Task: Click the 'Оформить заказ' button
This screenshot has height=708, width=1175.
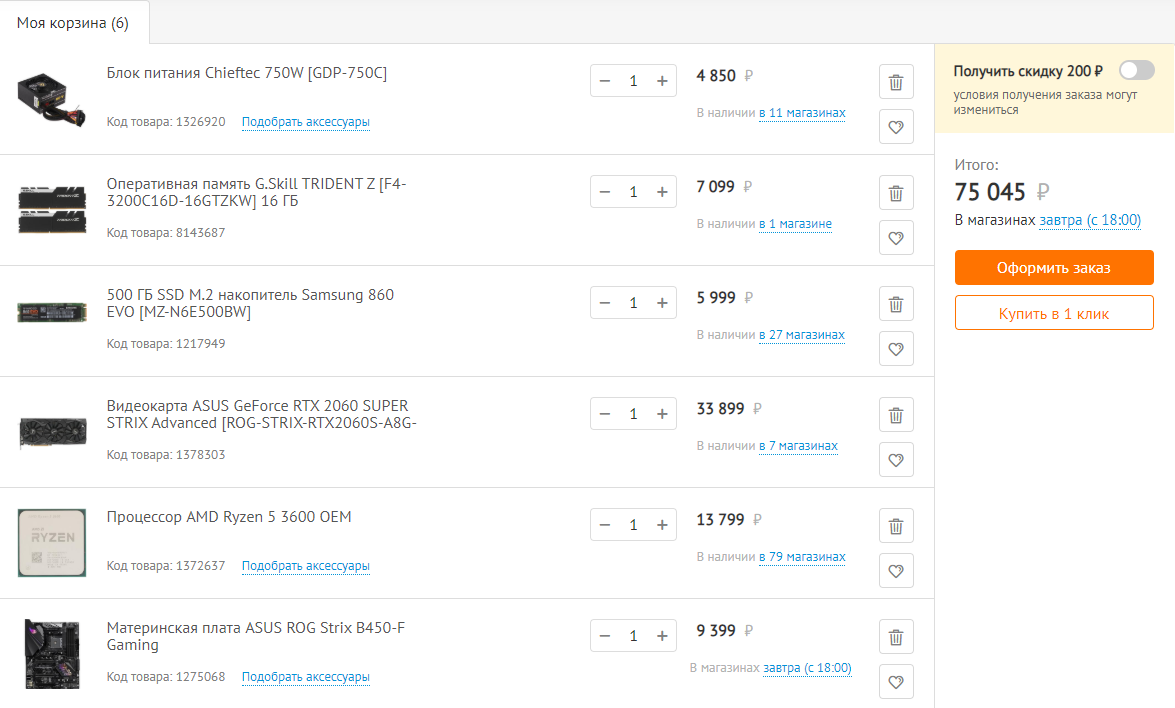Action: tap(1054, 267)
